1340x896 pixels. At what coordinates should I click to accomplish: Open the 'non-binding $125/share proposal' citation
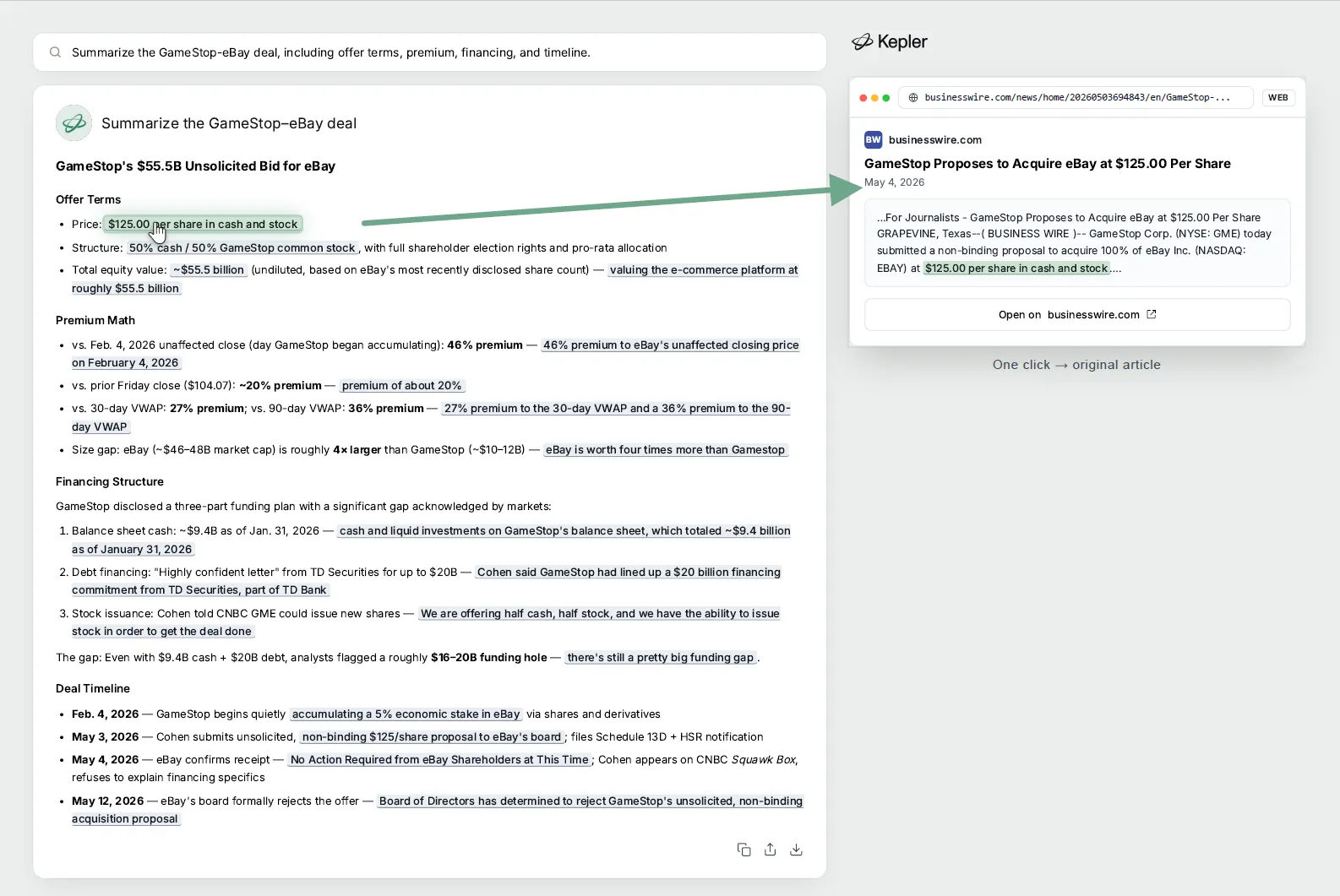[x=432, y=737]
